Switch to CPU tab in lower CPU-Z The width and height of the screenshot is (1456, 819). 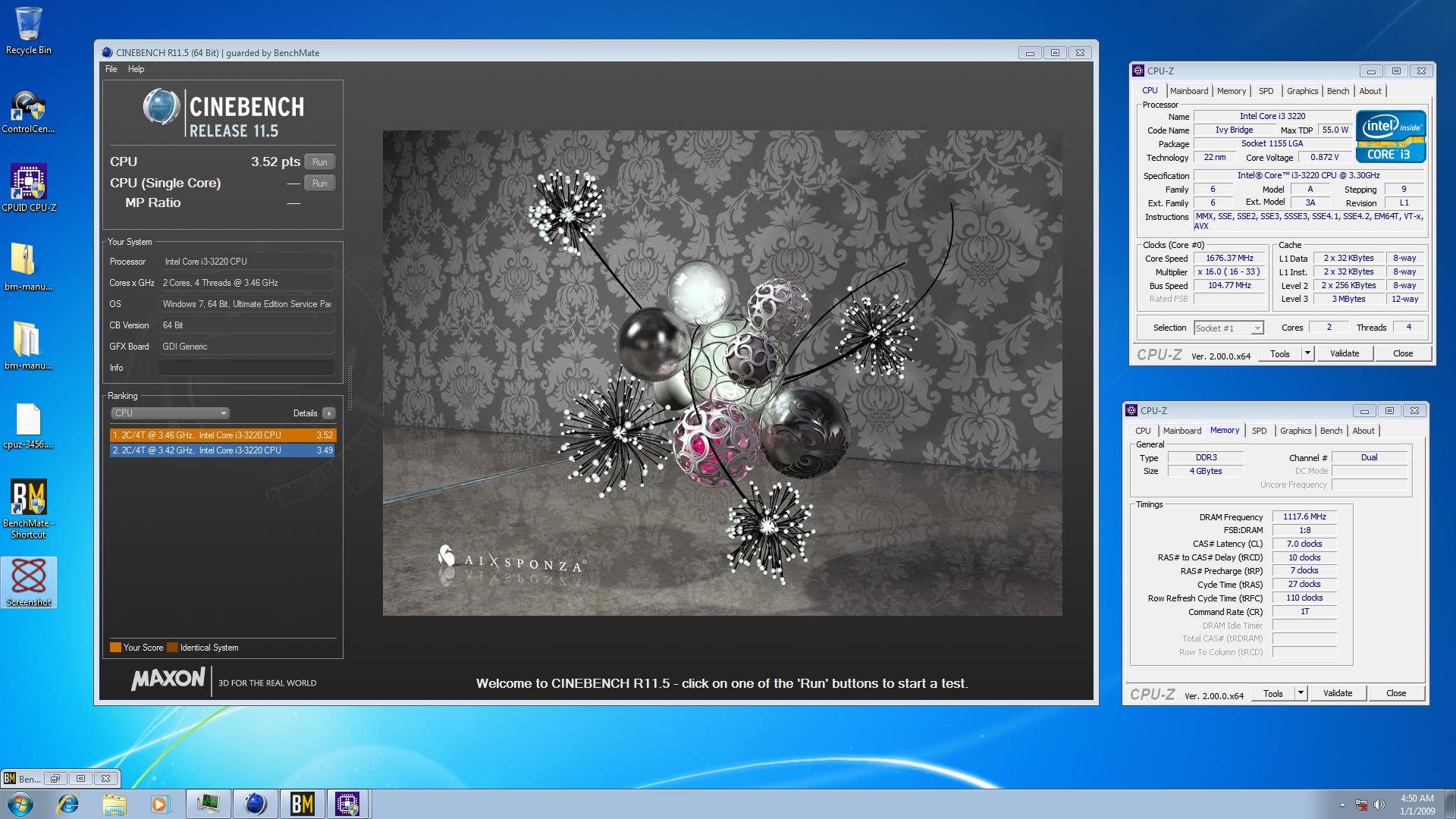click(1143, 431)
